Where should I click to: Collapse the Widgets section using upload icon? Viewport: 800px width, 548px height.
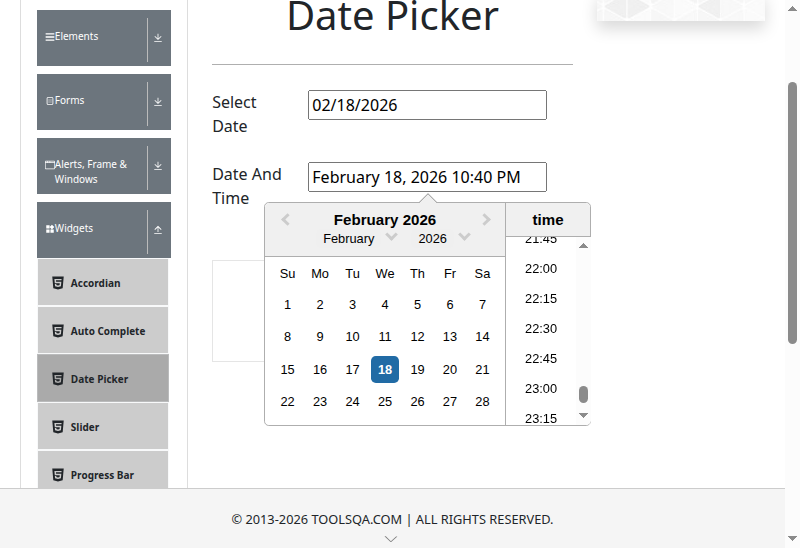tap(158, 229)
